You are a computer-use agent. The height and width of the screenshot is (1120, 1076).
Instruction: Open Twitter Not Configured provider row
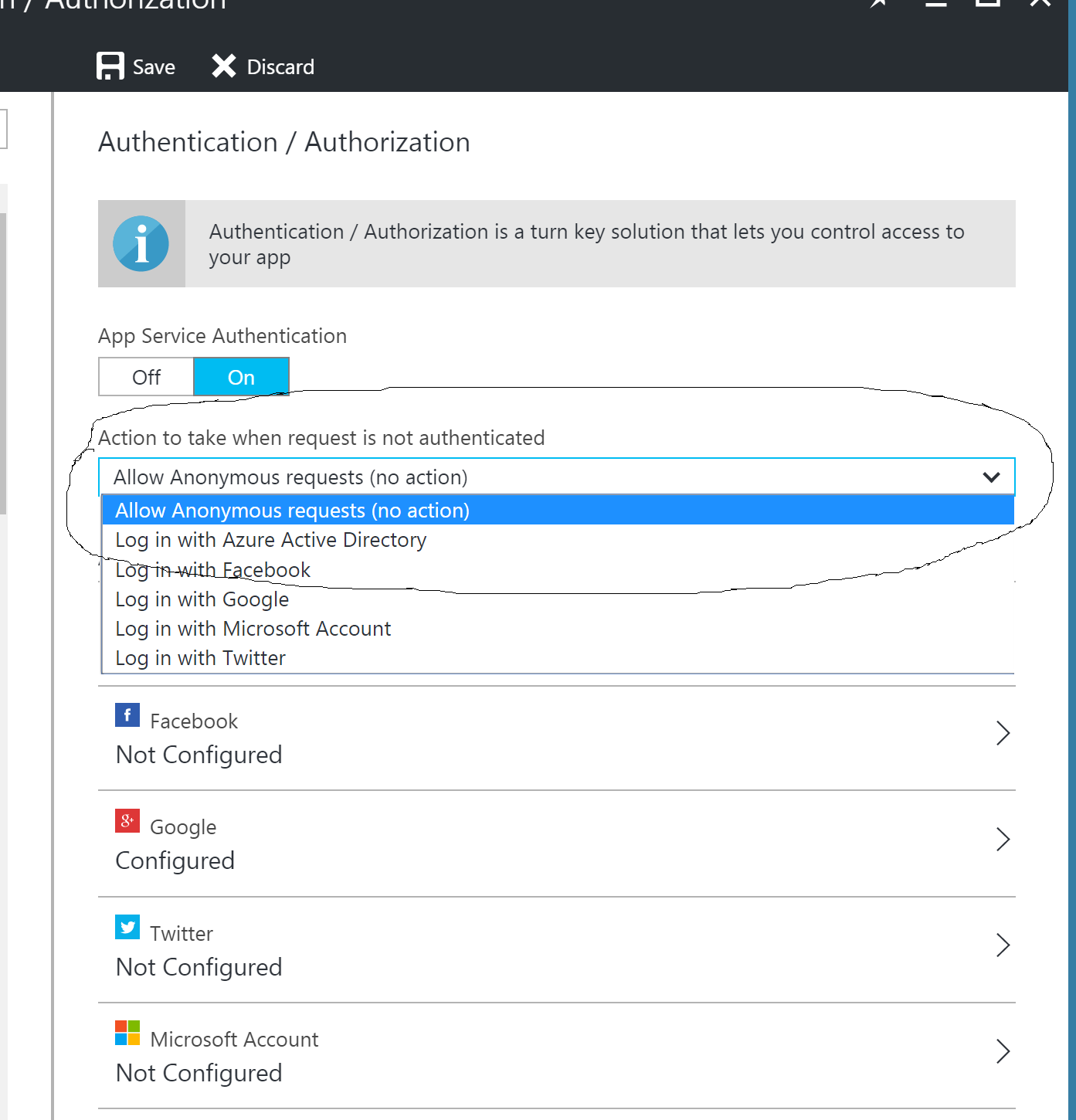(556, 949)
